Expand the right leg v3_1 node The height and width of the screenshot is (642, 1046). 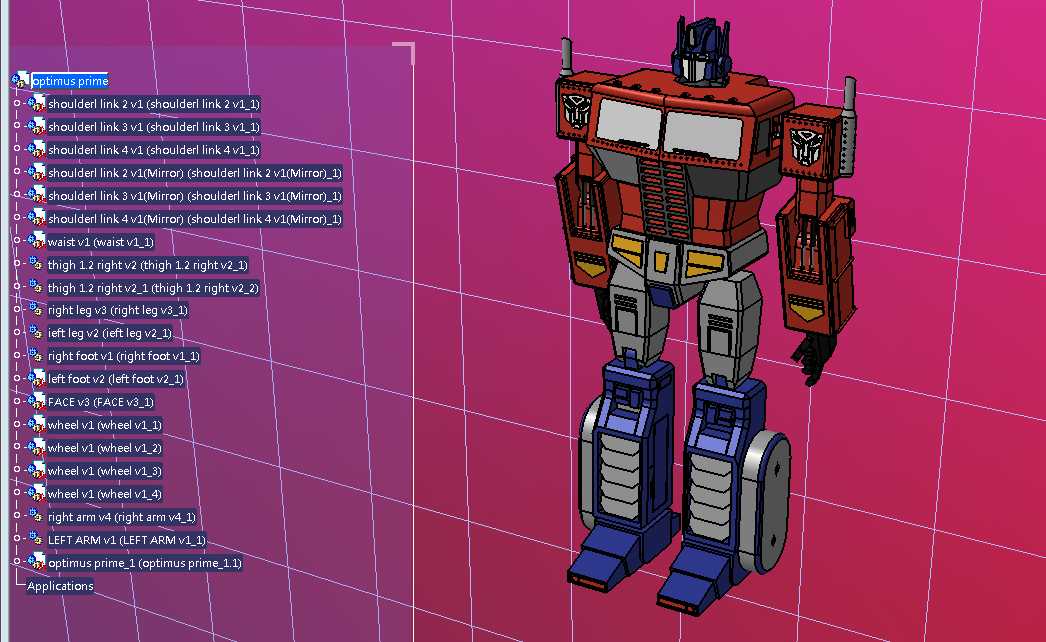point(17,309)
